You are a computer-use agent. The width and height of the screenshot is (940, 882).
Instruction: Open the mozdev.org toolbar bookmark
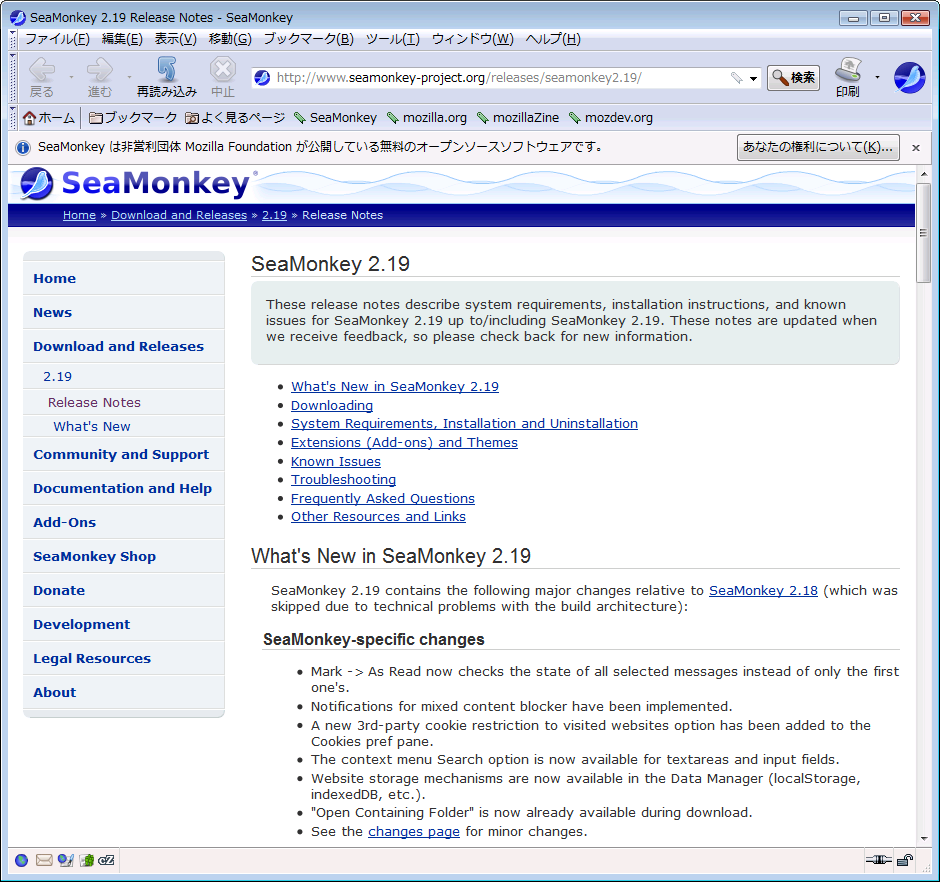[x=611, y=118]
